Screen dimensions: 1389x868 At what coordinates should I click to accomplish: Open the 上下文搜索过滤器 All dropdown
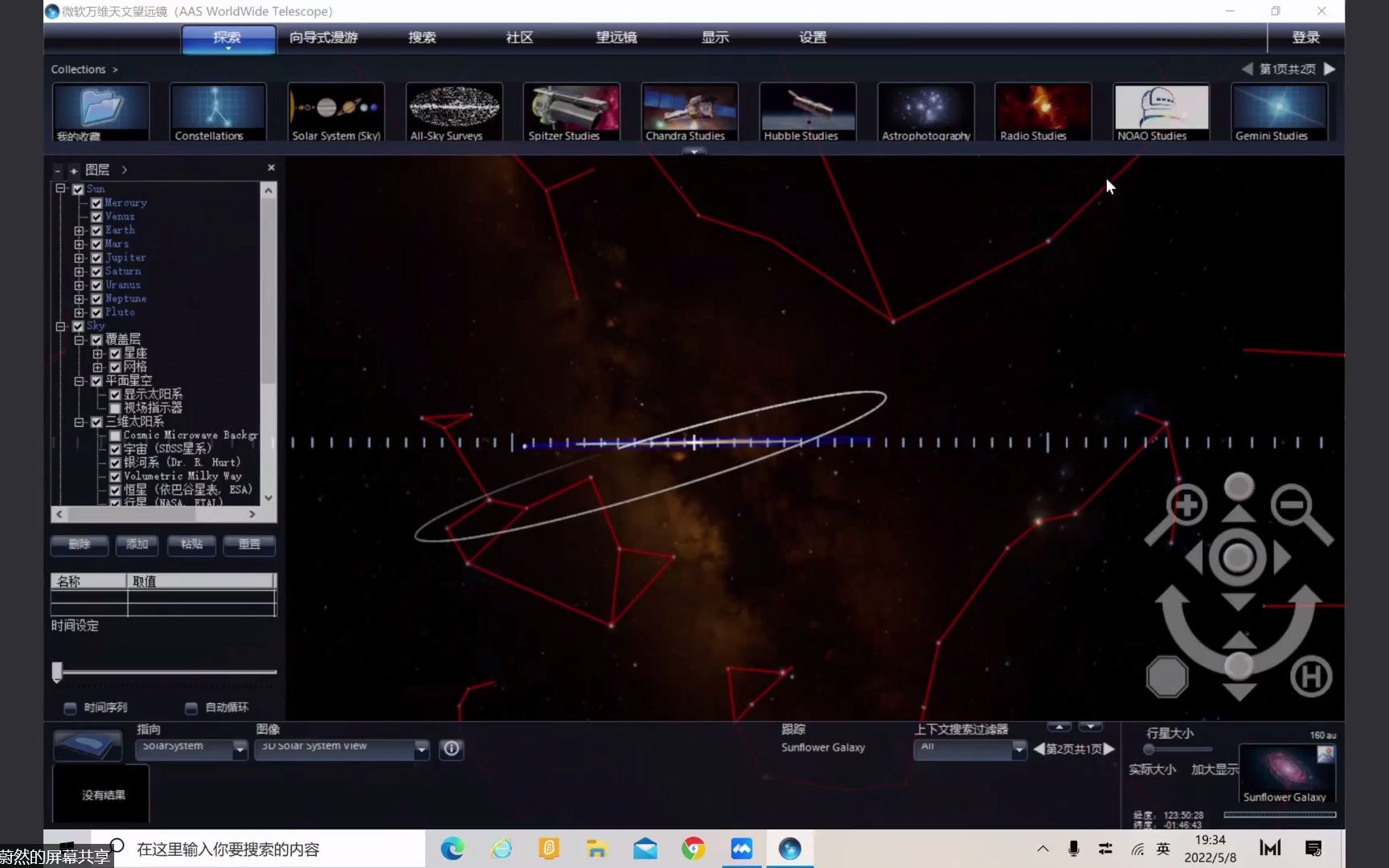pyautogui.click(x=970, y=749)
